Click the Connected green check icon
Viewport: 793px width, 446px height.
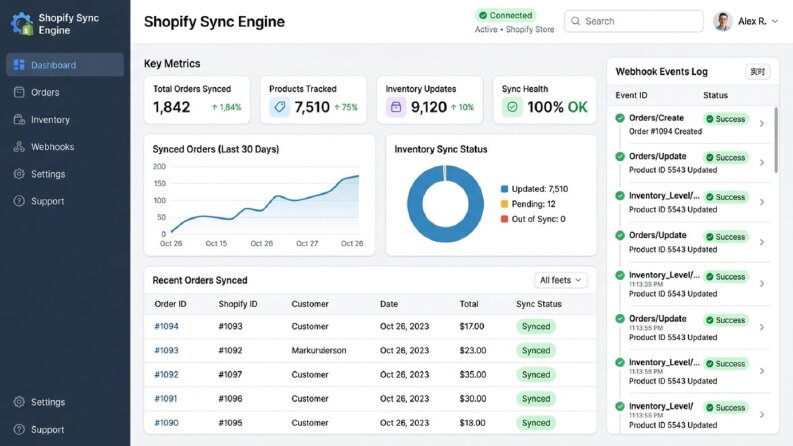point(483,15)
